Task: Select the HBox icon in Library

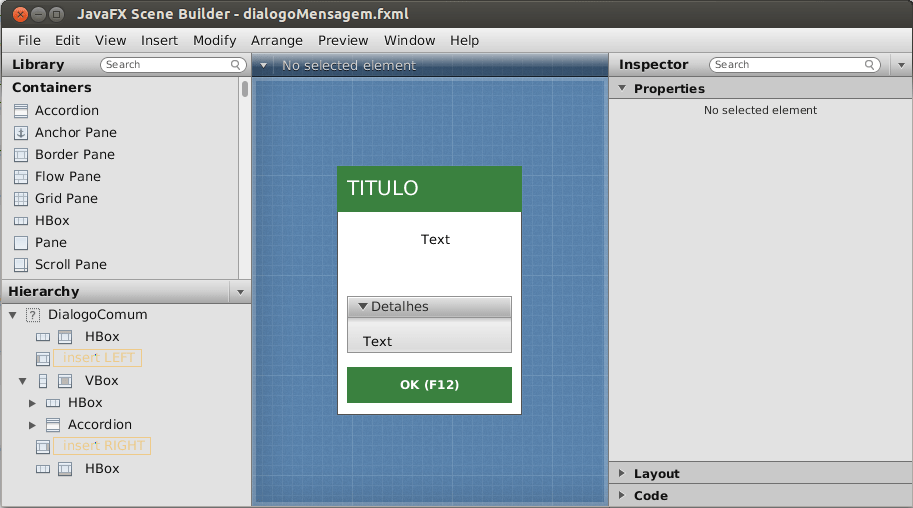Action: pyautogui.click(x=21, y=221)
